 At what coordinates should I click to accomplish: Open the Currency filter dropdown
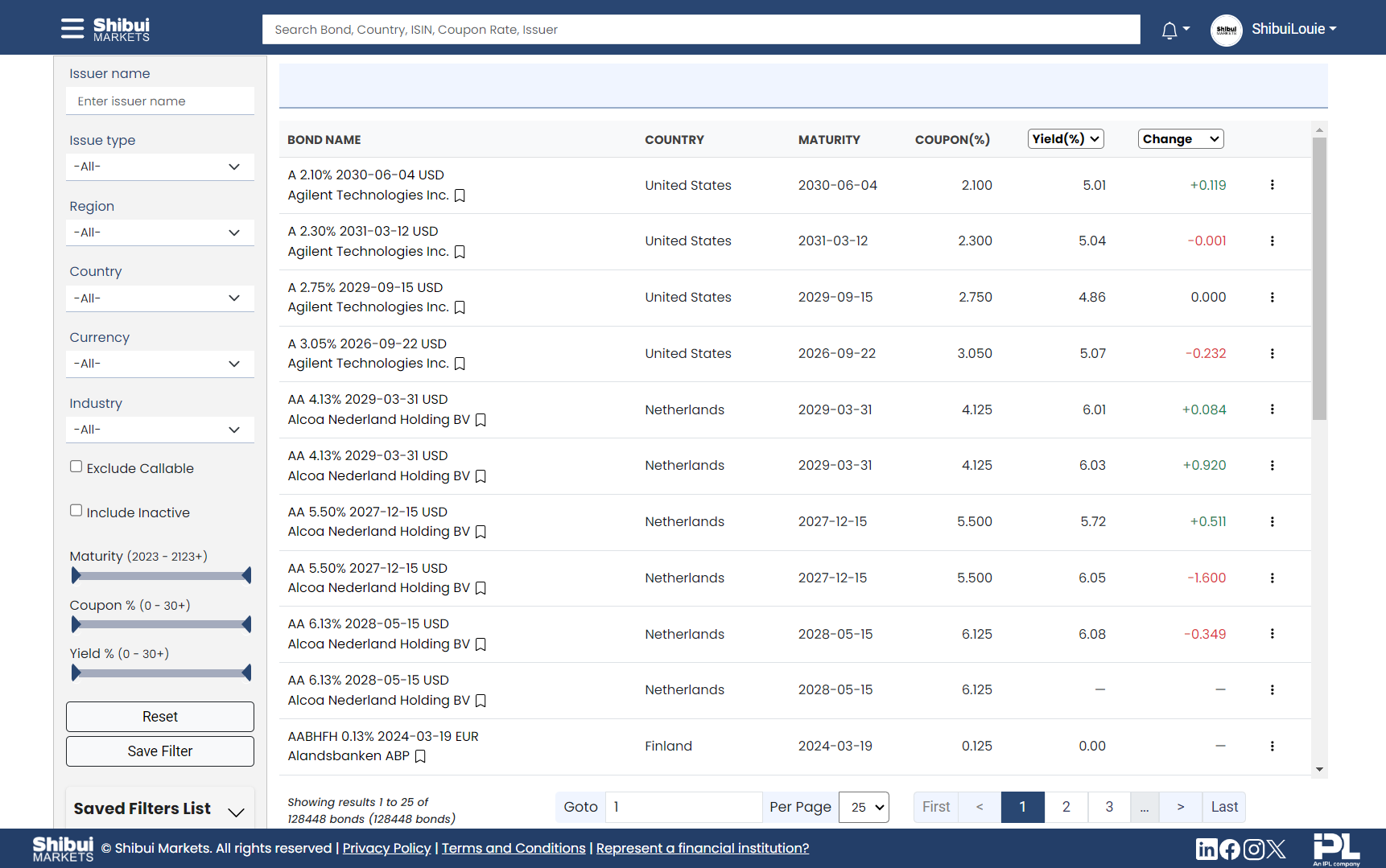[x=160, y=364]
